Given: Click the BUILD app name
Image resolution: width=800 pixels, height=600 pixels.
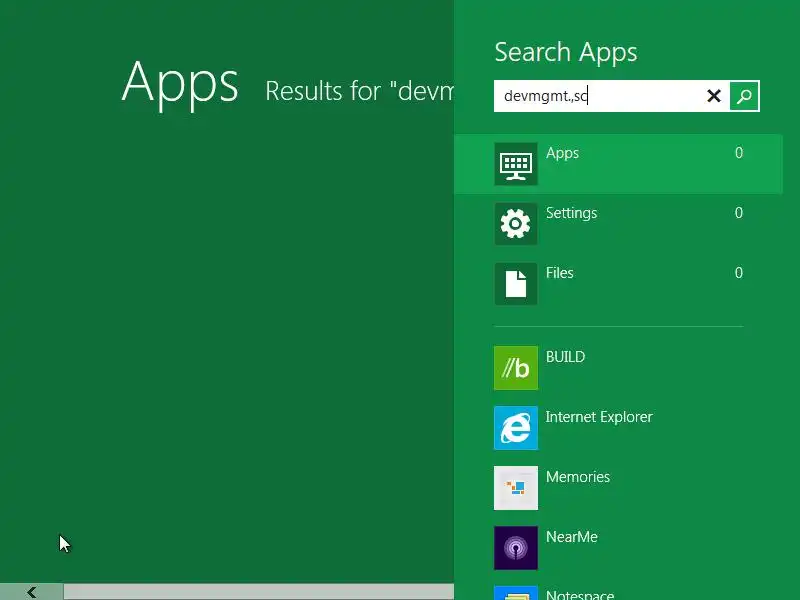Looking at the screenshot, I should point(565,357).
